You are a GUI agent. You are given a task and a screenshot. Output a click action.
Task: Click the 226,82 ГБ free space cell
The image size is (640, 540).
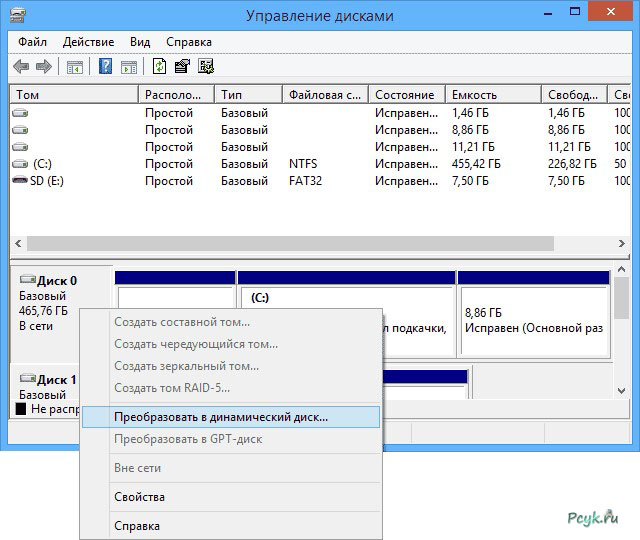click(572, 164)
